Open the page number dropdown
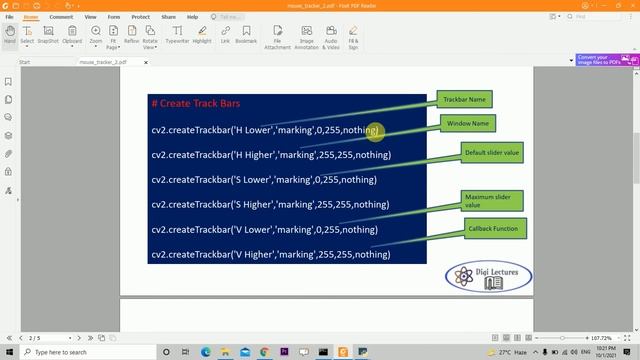Image resolution: width=640 pixels, height=360 pixels. click(70, 338)
